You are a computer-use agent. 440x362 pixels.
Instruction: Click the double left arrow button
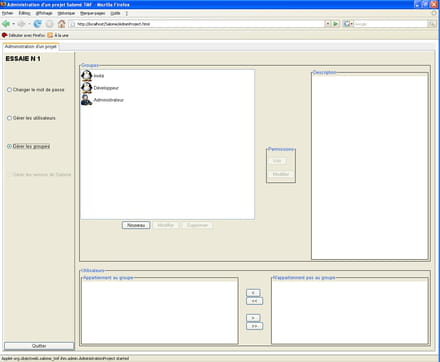(254, 301)
